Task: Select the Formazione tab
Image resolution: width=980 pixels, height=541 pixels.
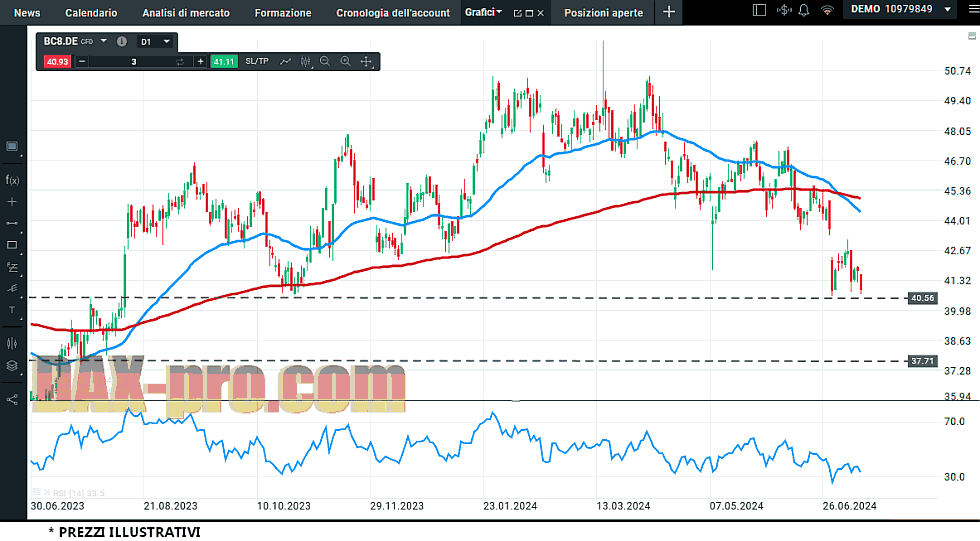Action: (282, 12)
